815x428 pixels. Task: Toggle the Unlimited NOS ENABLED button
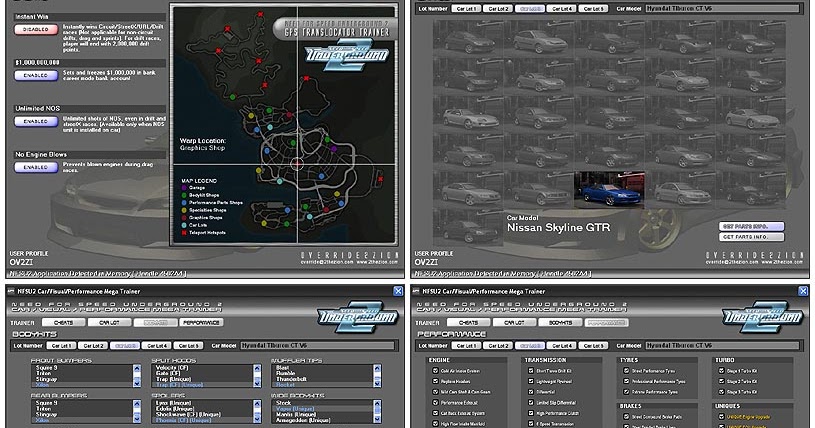coord(36,121)
